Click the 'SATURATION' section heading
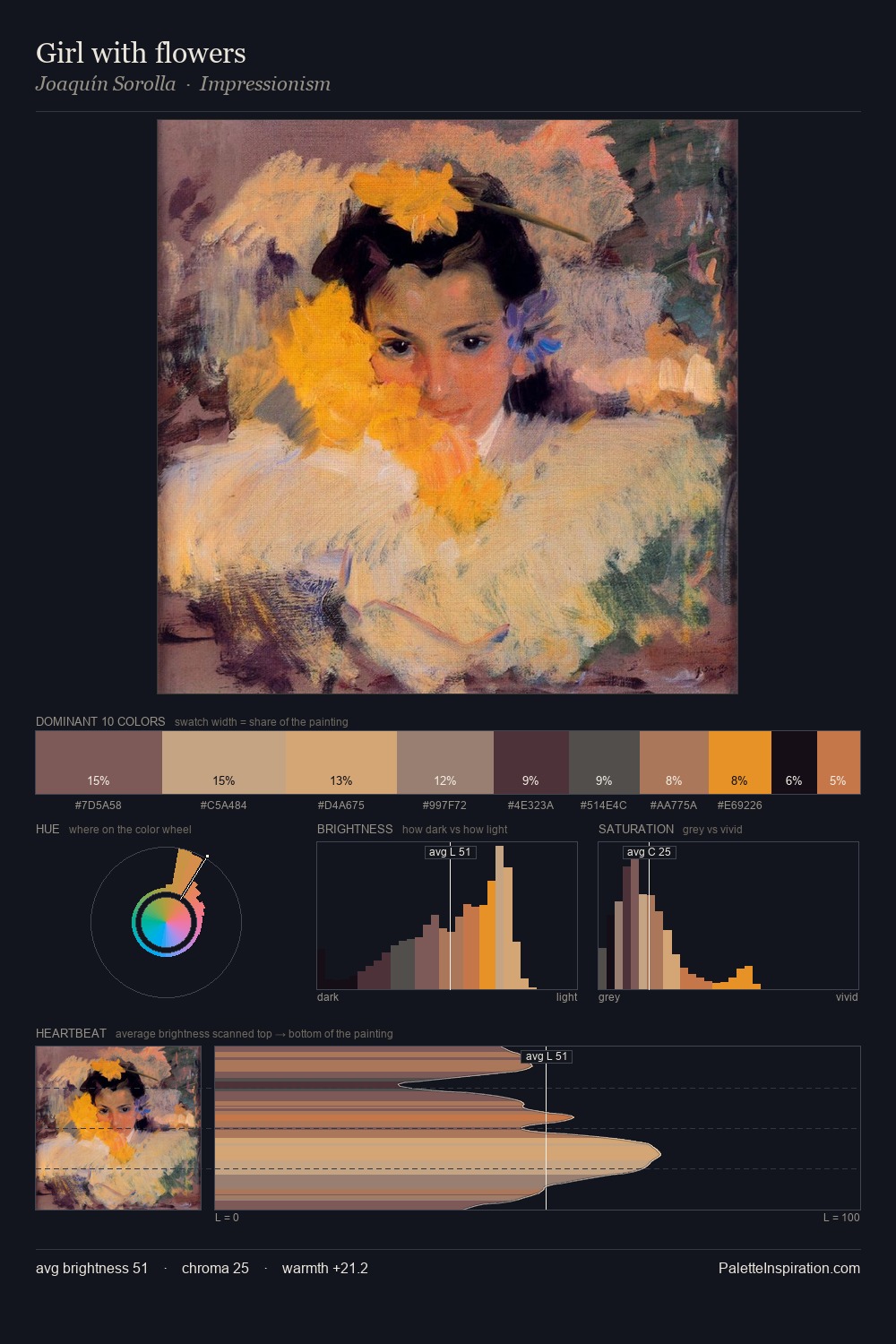This screenshot has height=1344, width=896. tap(636, 829)
